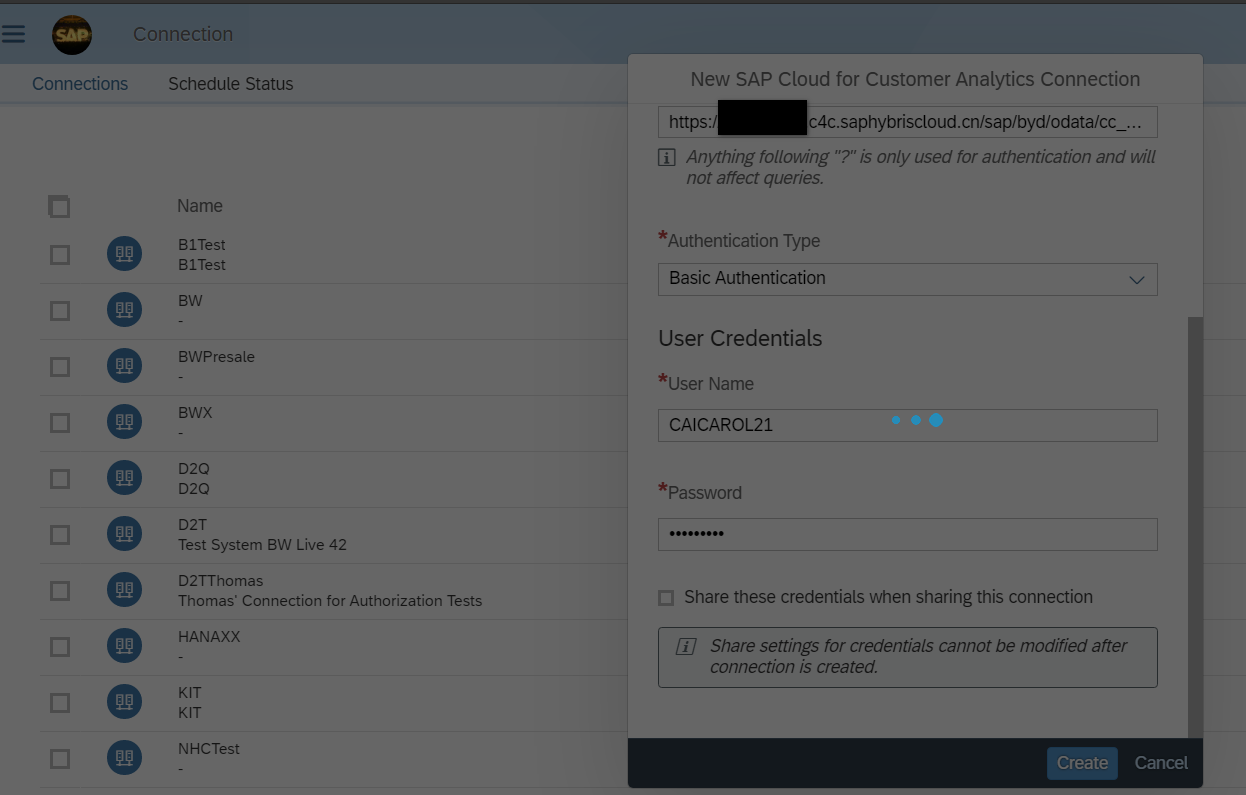The image size is (1246, 795).
Task: Cancel the new connection dialog
Action: click(1161, 763)
